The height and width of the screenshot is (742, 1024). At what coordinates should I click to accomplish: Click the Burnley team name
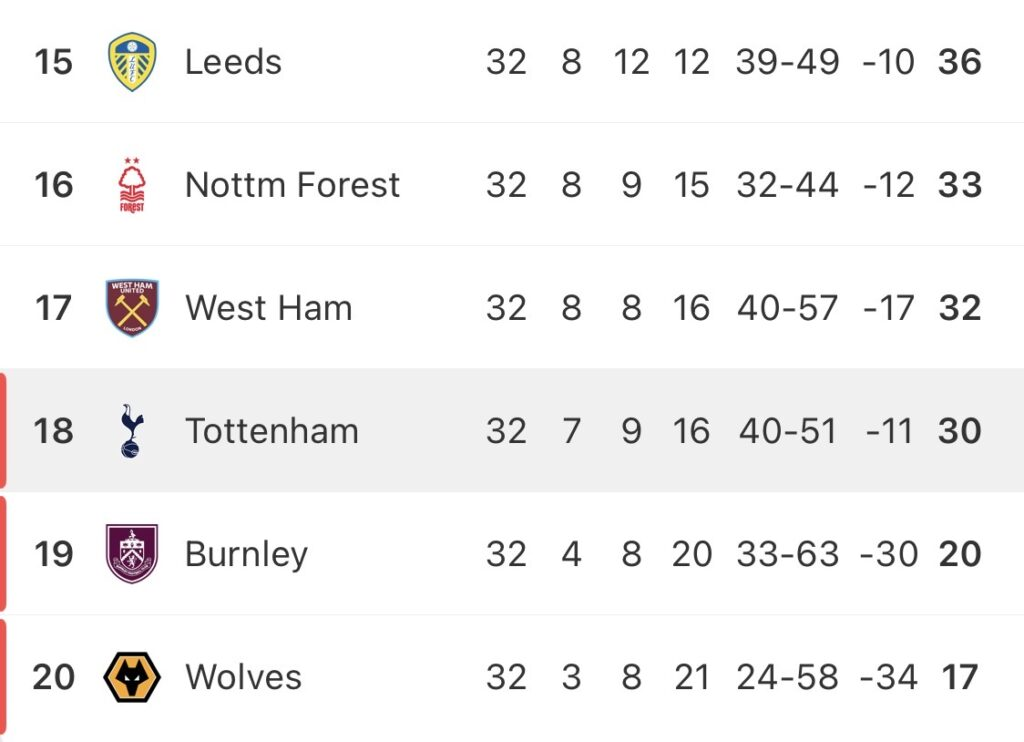246,554
